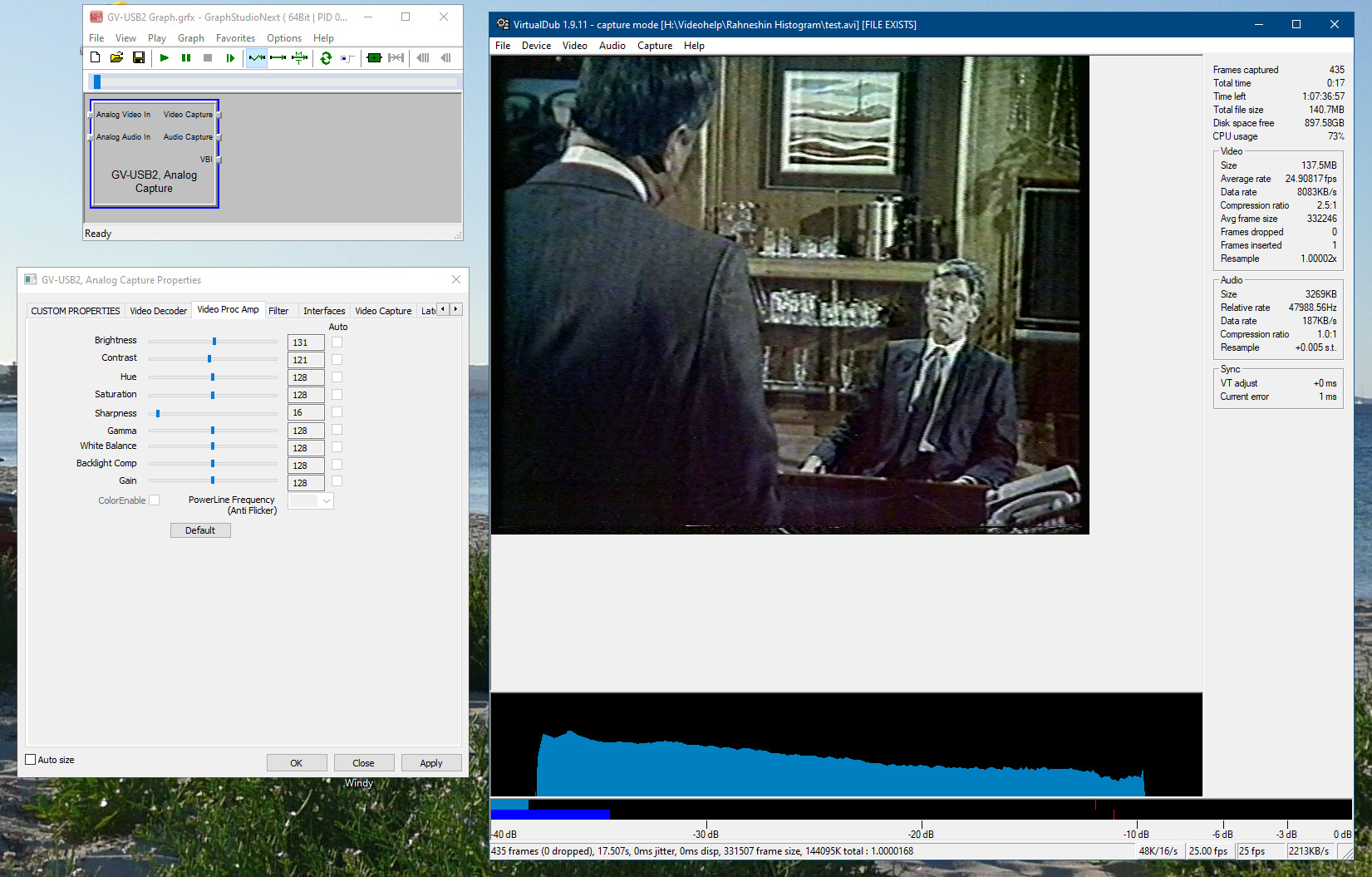Click the "48K/16/s" status bar entry
The image size is (1372, 877).
1158,851
